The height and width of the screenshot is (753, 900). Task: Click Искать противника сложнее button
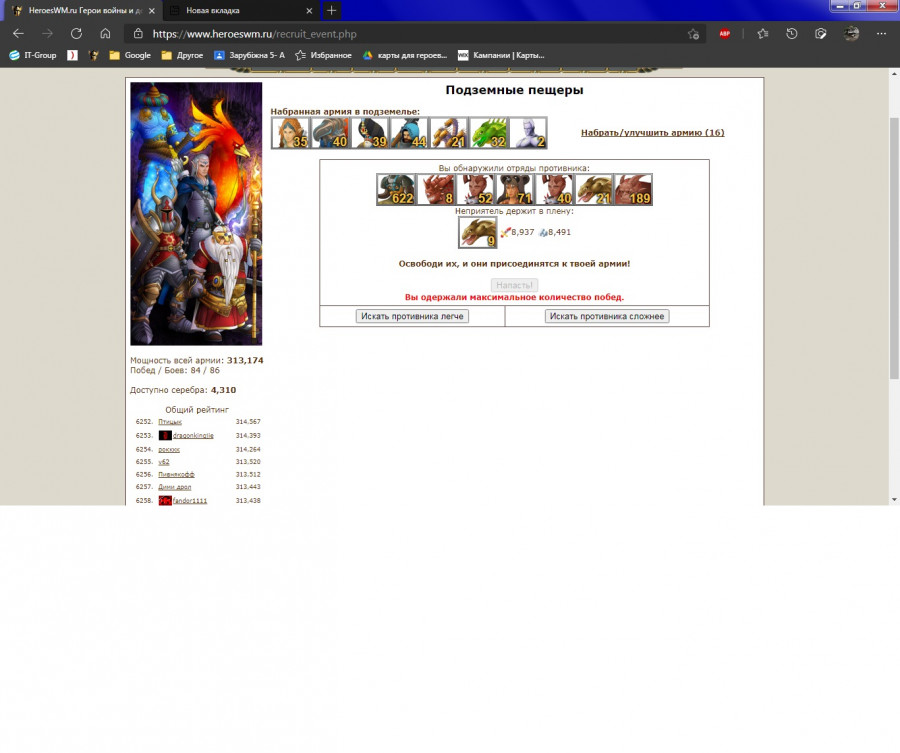pyautogui.click(x=607, y=316)
